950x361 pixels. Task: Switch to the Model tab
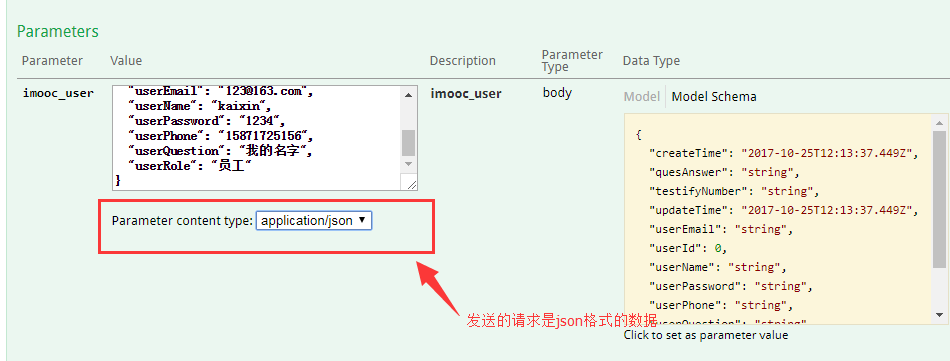click(642, 96)
